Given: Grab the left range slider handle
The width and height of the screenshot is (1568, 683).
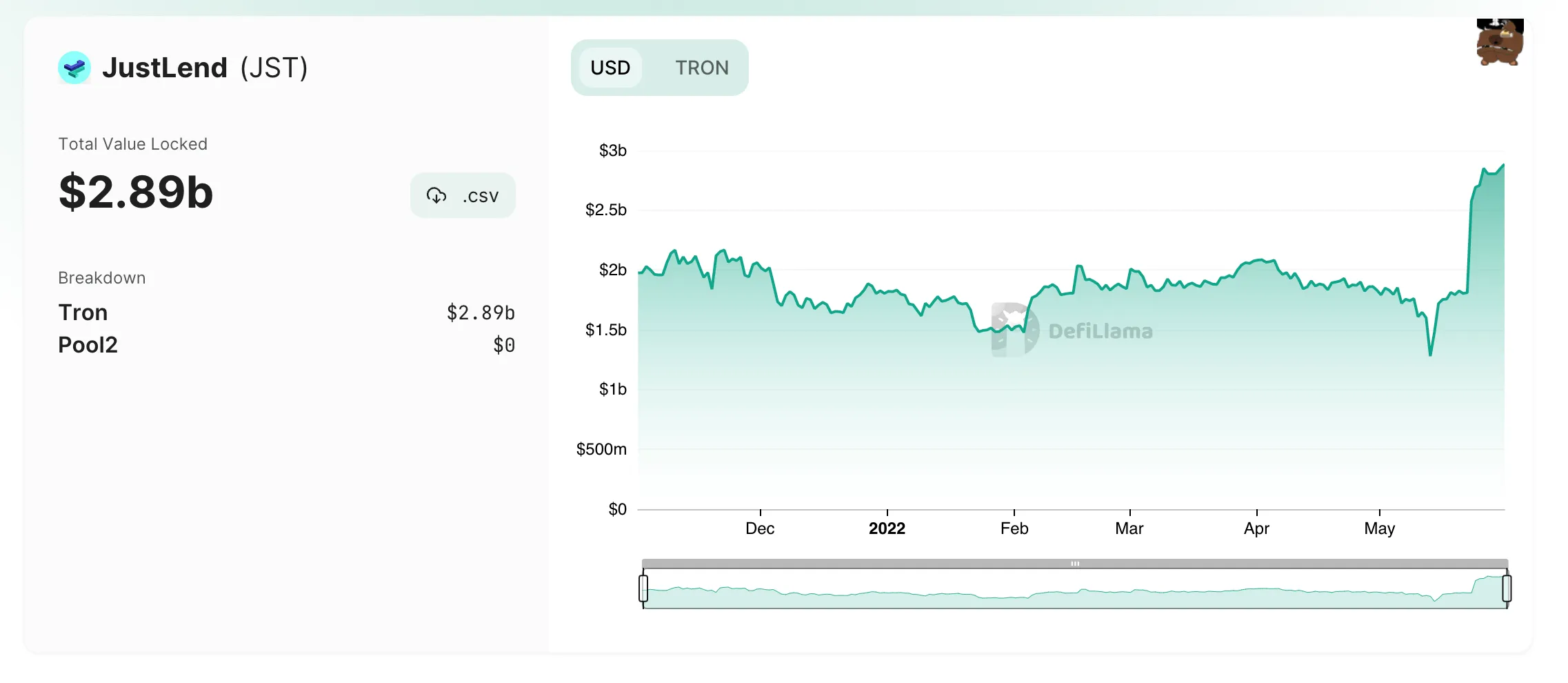Looking at the screenshot, I should click(x=643, y=588).
